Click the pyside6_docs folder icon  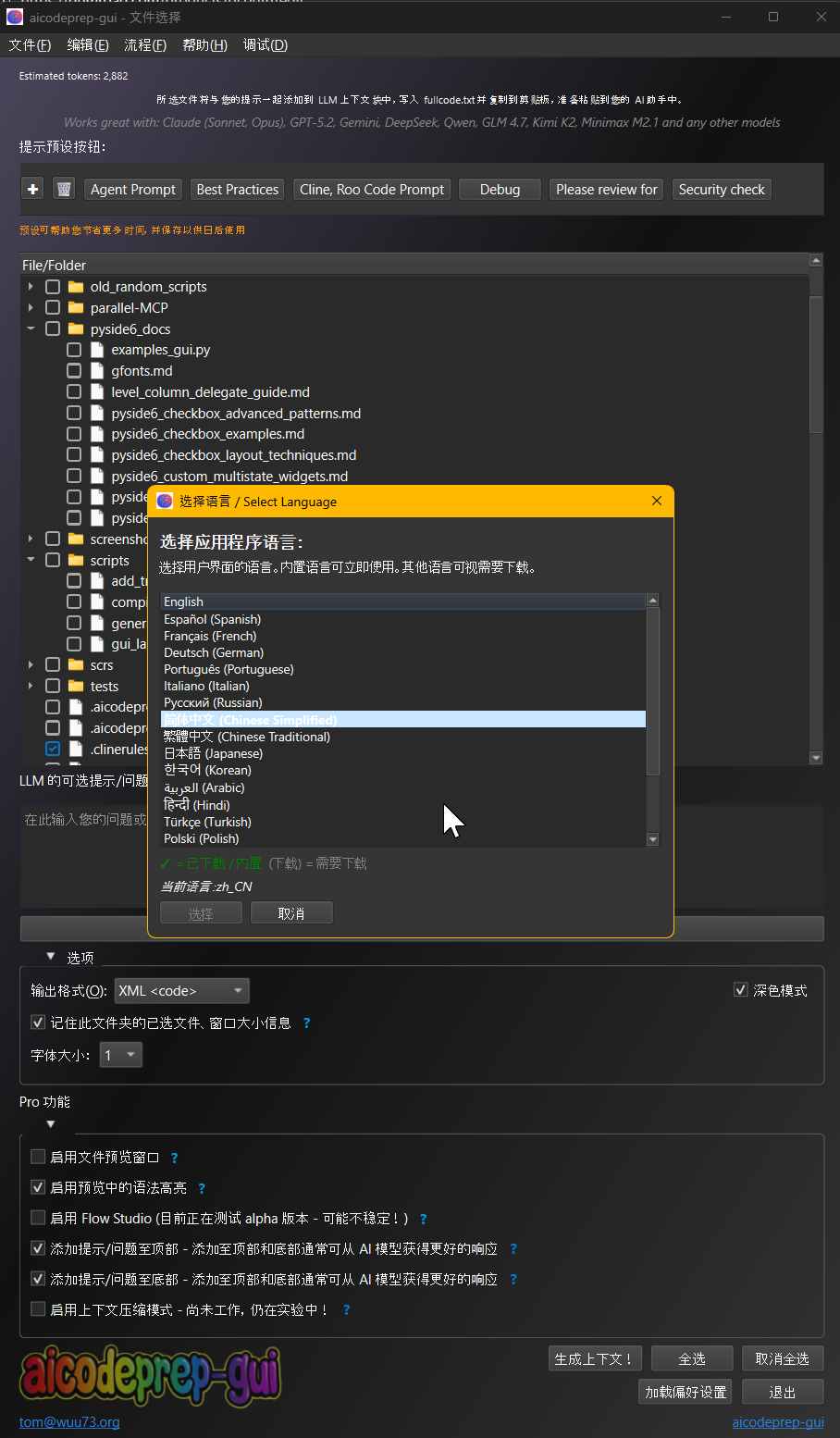coord(76,329)
